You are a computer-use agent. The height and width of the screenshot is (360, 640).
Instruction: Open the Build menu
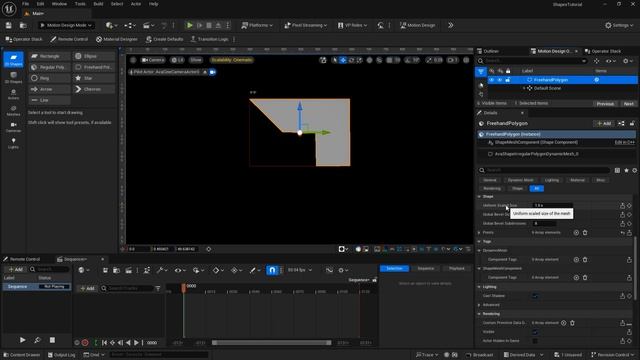pos(98,4)
